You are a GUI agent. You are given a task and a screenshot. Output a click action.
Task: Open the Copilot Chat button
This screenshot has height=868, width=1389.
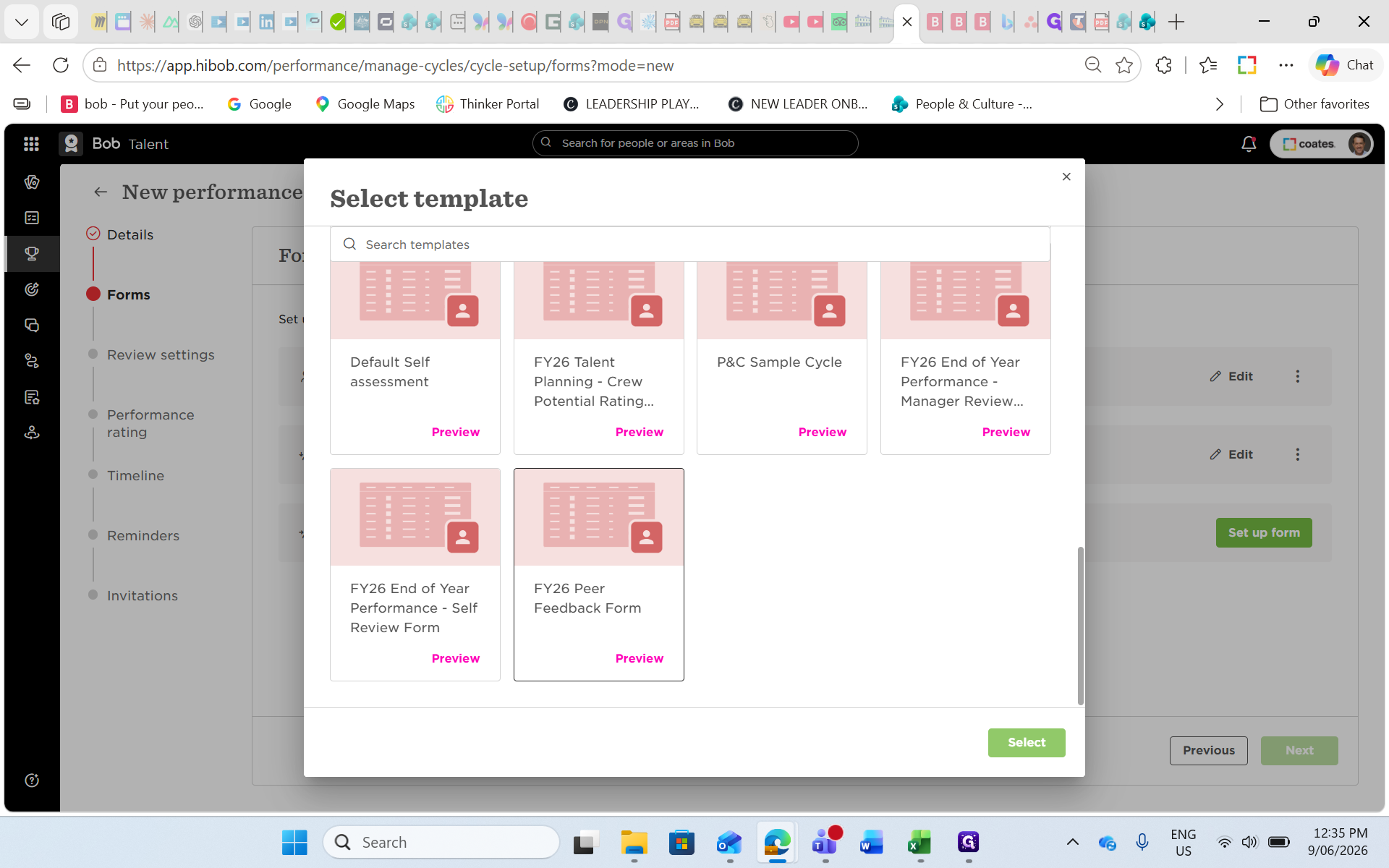[1345, 65]
